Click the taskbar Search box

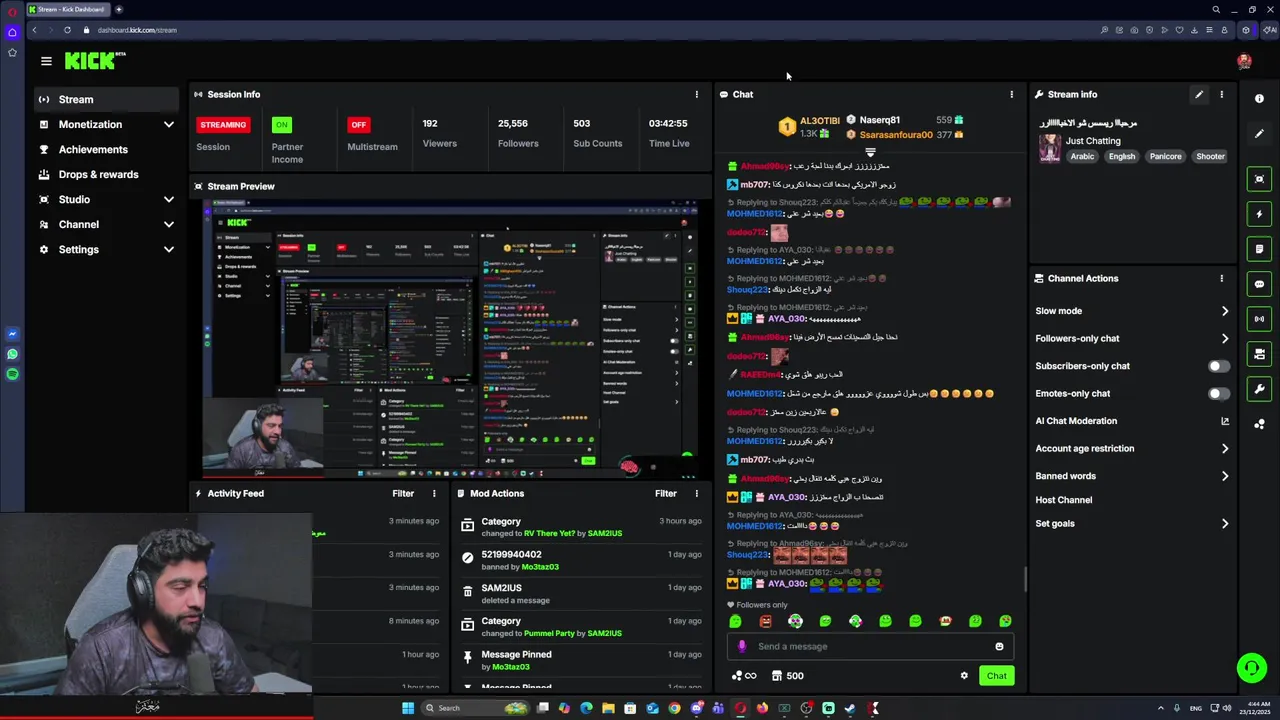475,708
